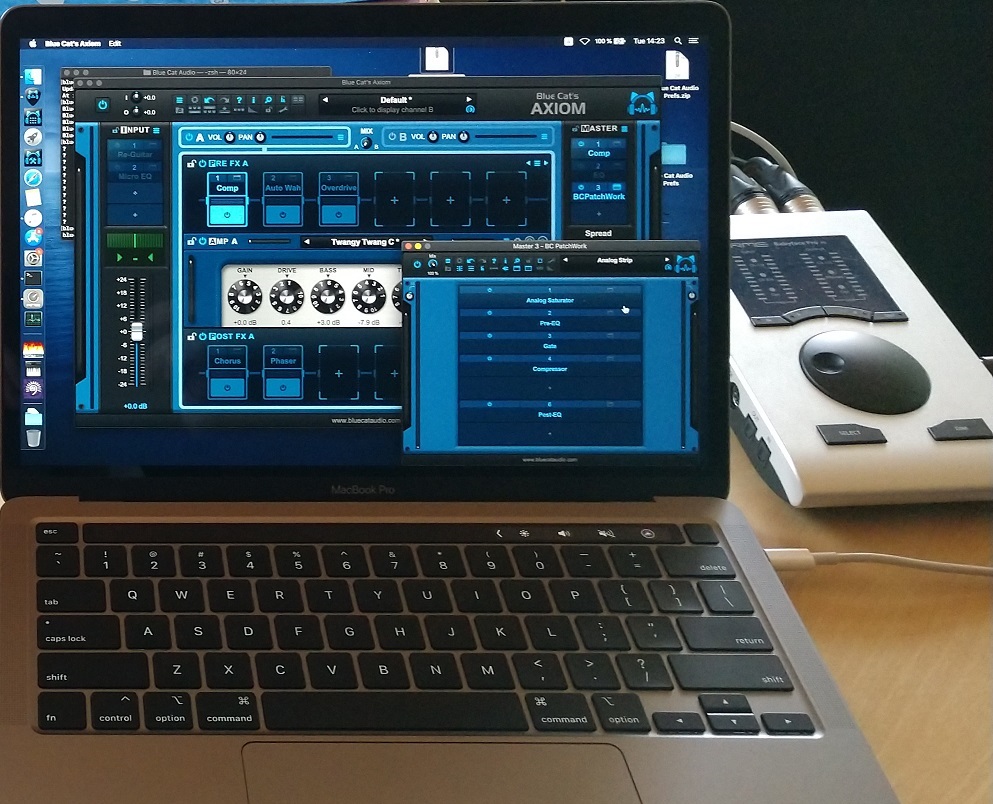Add a plugin in first empty Post FX slot

click(x=339, y=373)
